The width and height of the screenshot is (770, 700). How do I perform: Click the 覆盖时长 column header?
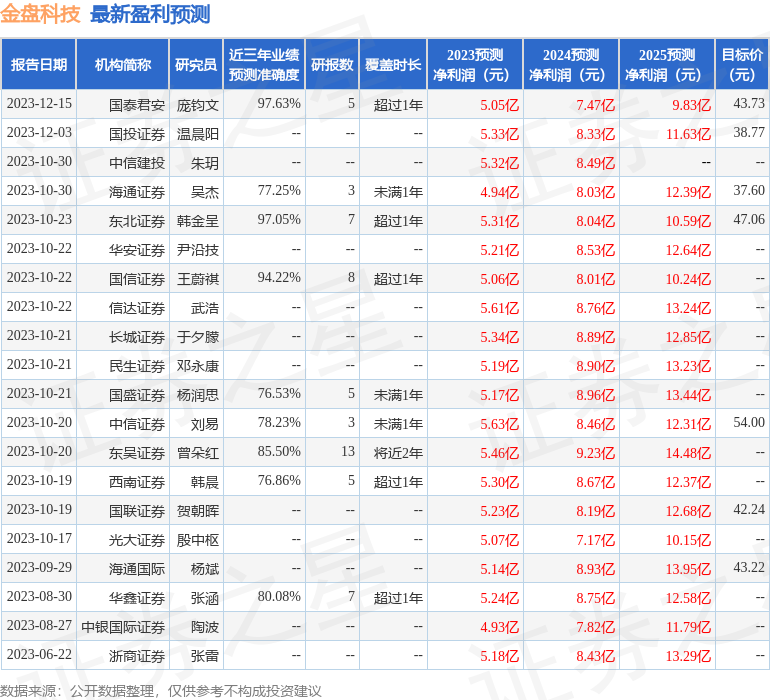click(x=393, y=64)
